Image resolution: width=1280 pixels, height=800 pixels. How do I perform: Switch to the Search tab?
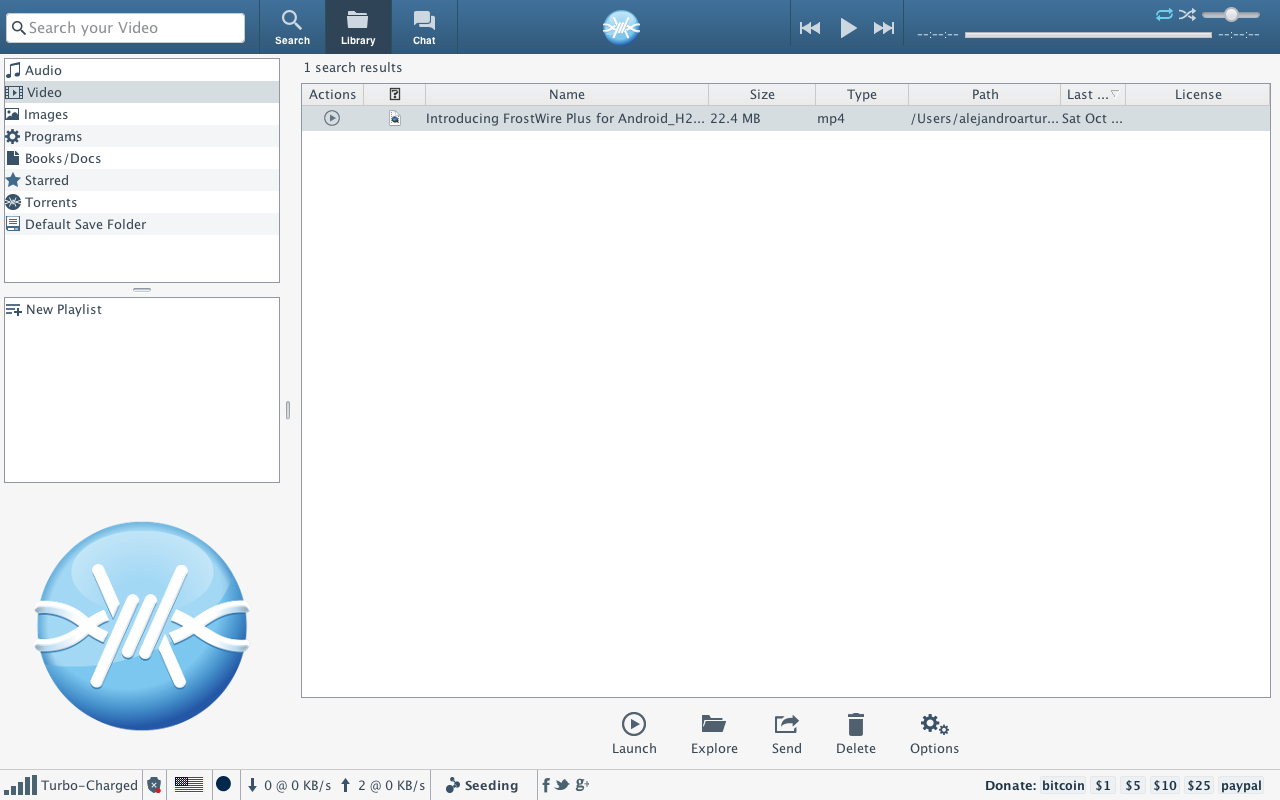click(x=292, y=27)
